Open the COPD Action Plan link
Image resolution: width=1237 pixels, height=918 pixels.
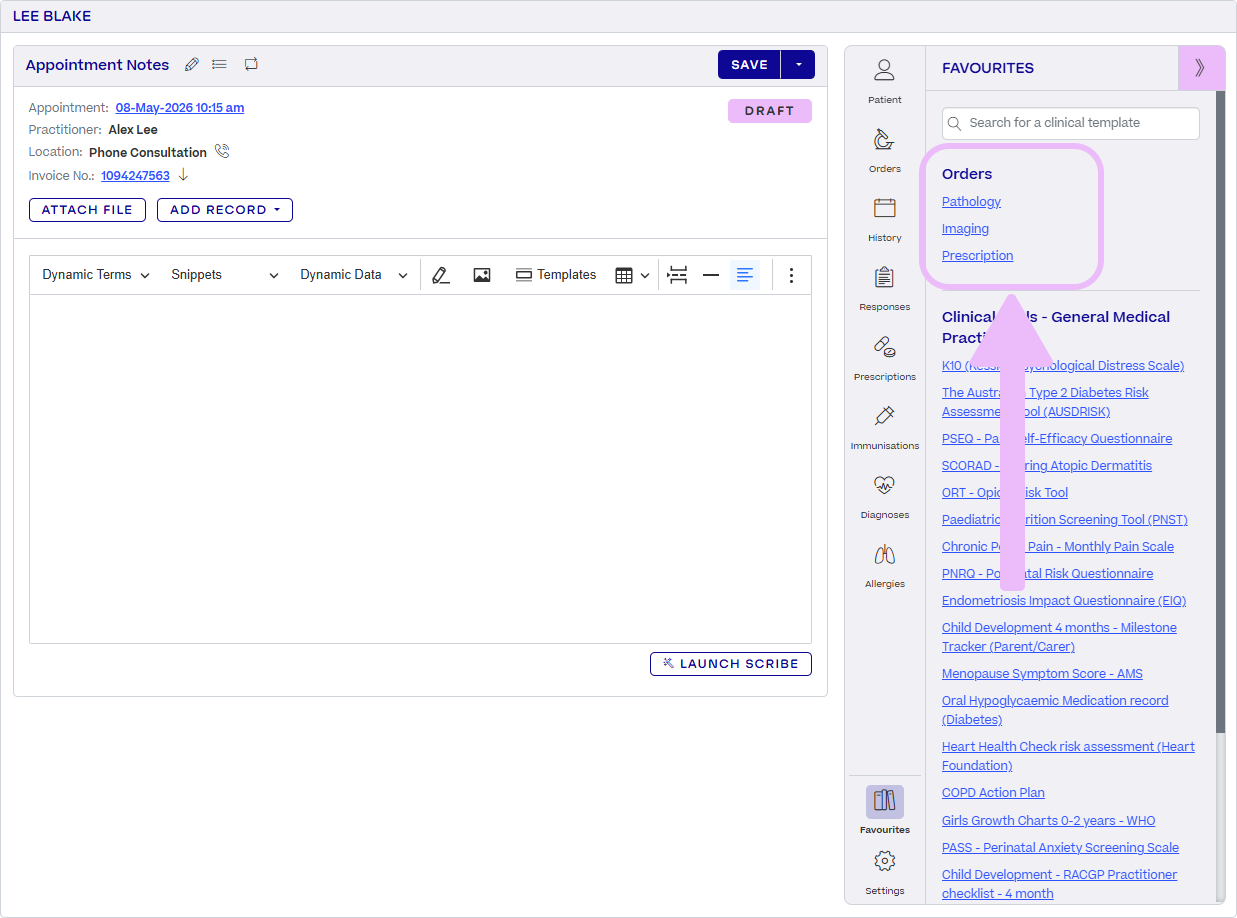[x=993, y=793]
